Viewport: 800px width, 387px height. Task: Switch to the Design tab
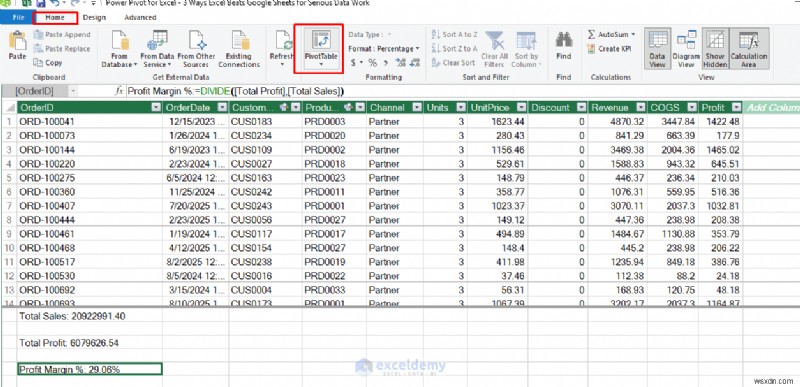(94, 17)
